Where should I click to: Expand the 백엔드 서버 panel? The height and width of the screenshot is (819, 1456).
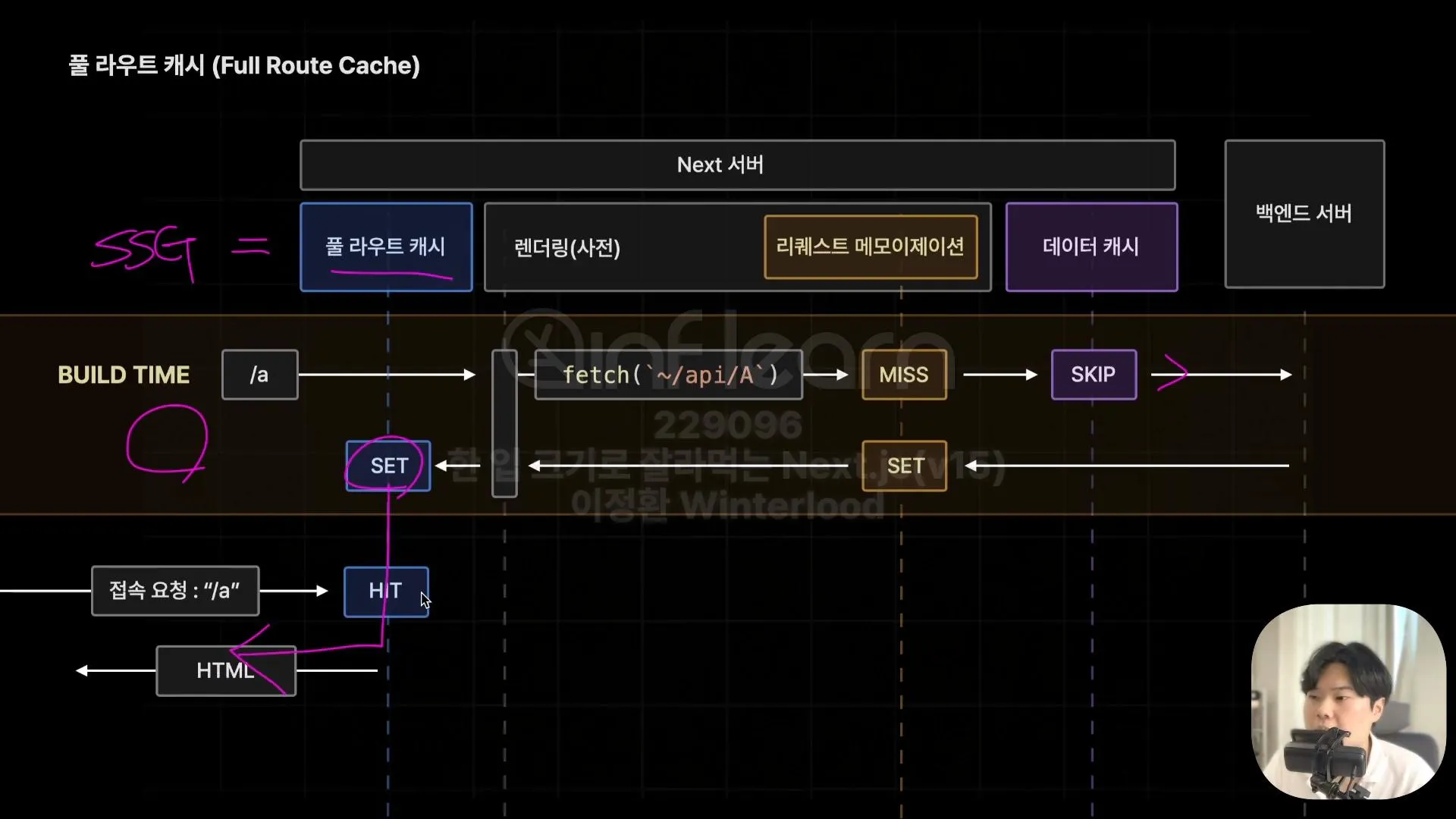(x=1303, y=214)
